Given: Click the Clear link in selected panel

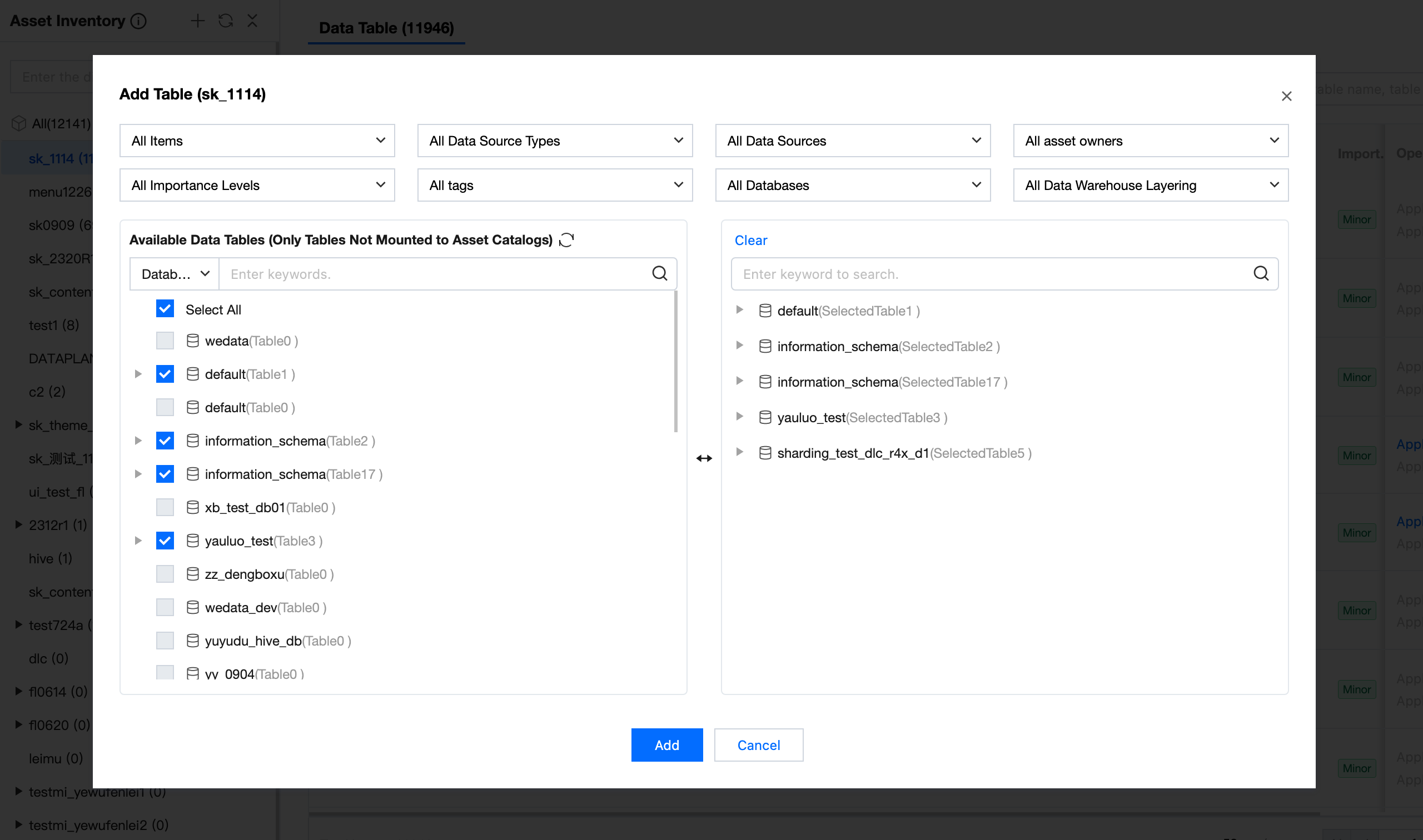Looking at the screenshot, I should point(750,240).
